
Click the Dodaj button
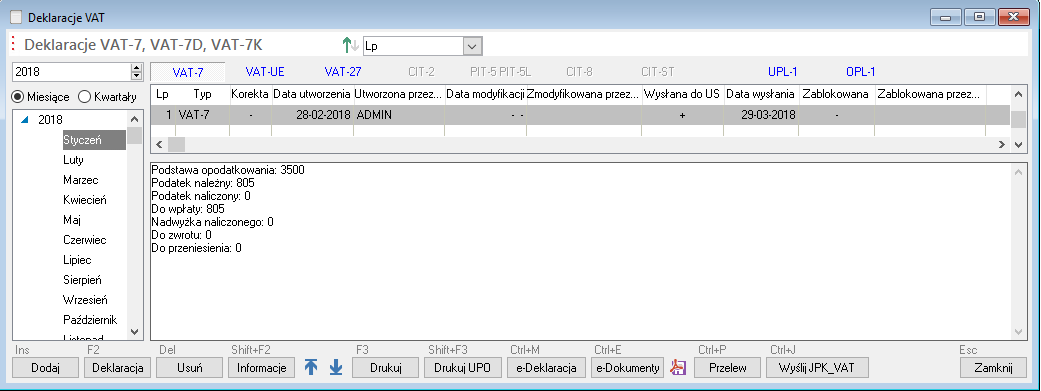coord(45,368)
